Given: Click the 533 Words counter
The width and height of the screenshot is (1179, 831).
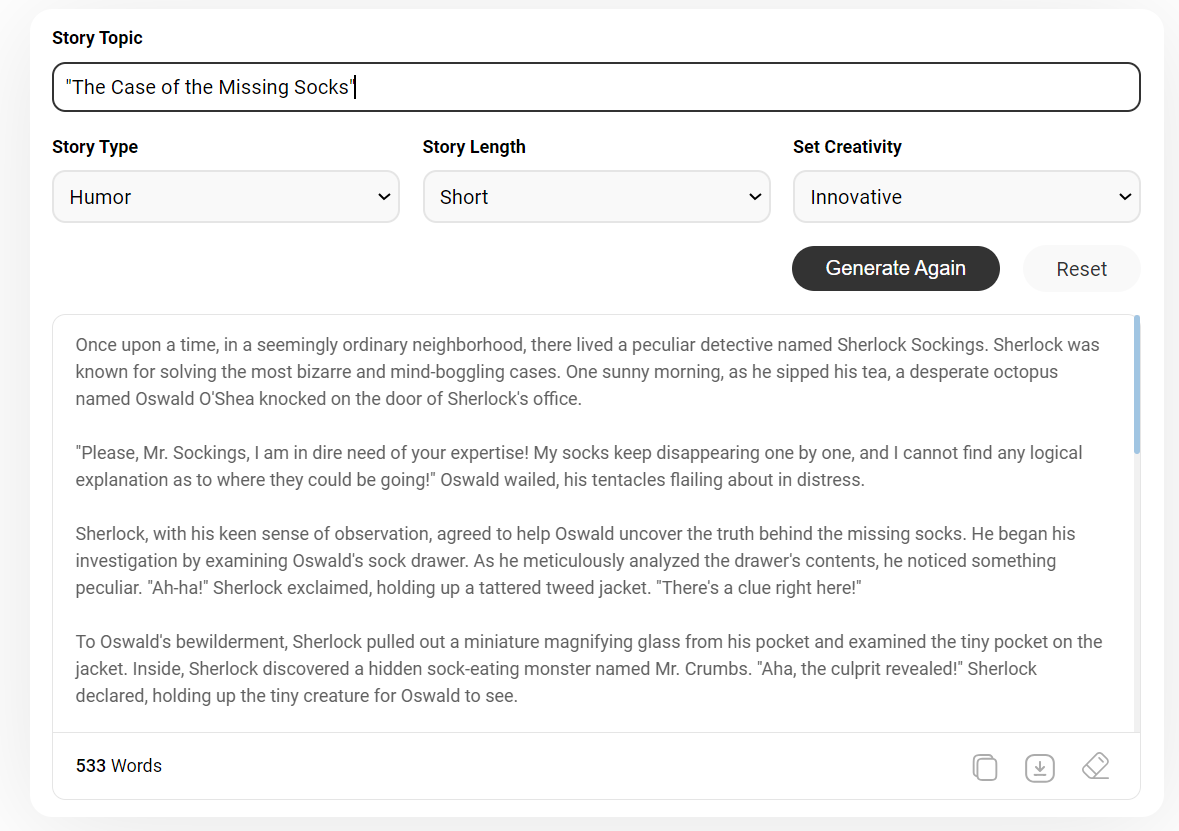Looking at the screenshot, I should pyautogui.click(x=119, y=766).
